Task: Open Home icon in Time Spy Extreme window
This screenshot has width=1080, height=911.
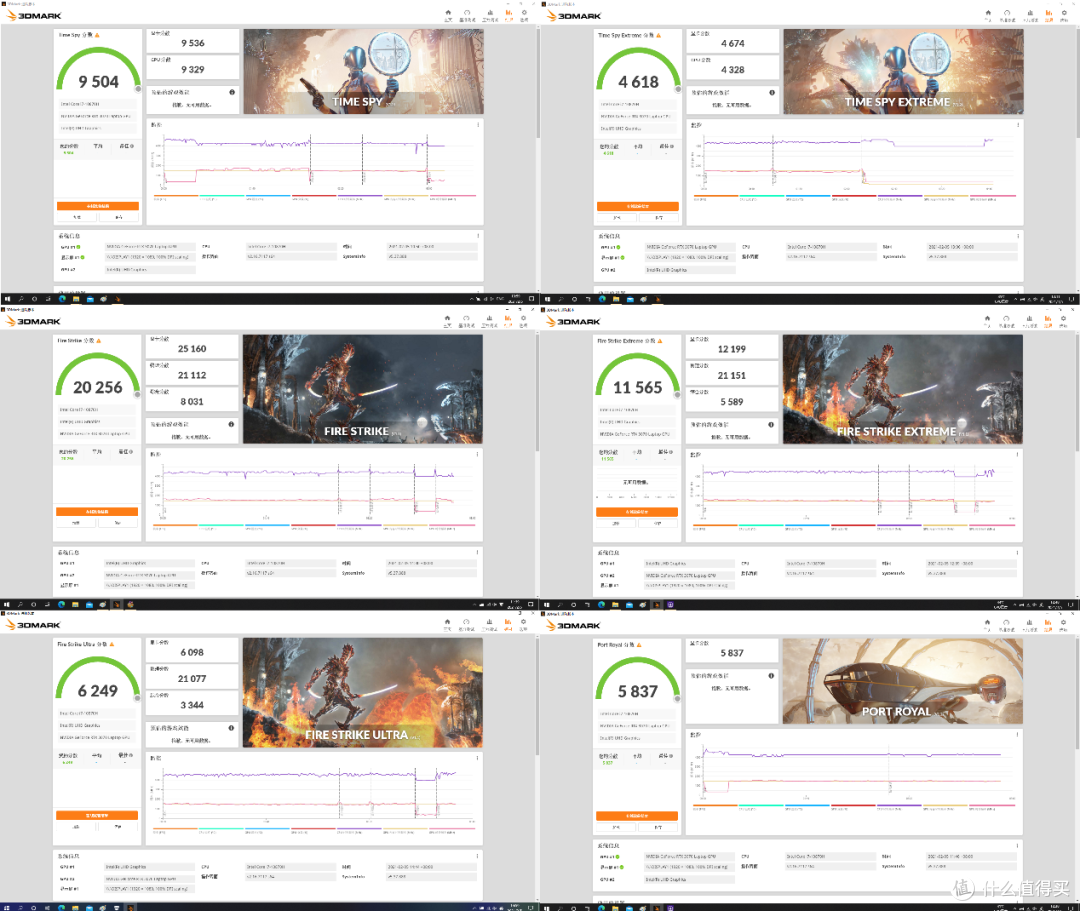Action: (988, 14)
